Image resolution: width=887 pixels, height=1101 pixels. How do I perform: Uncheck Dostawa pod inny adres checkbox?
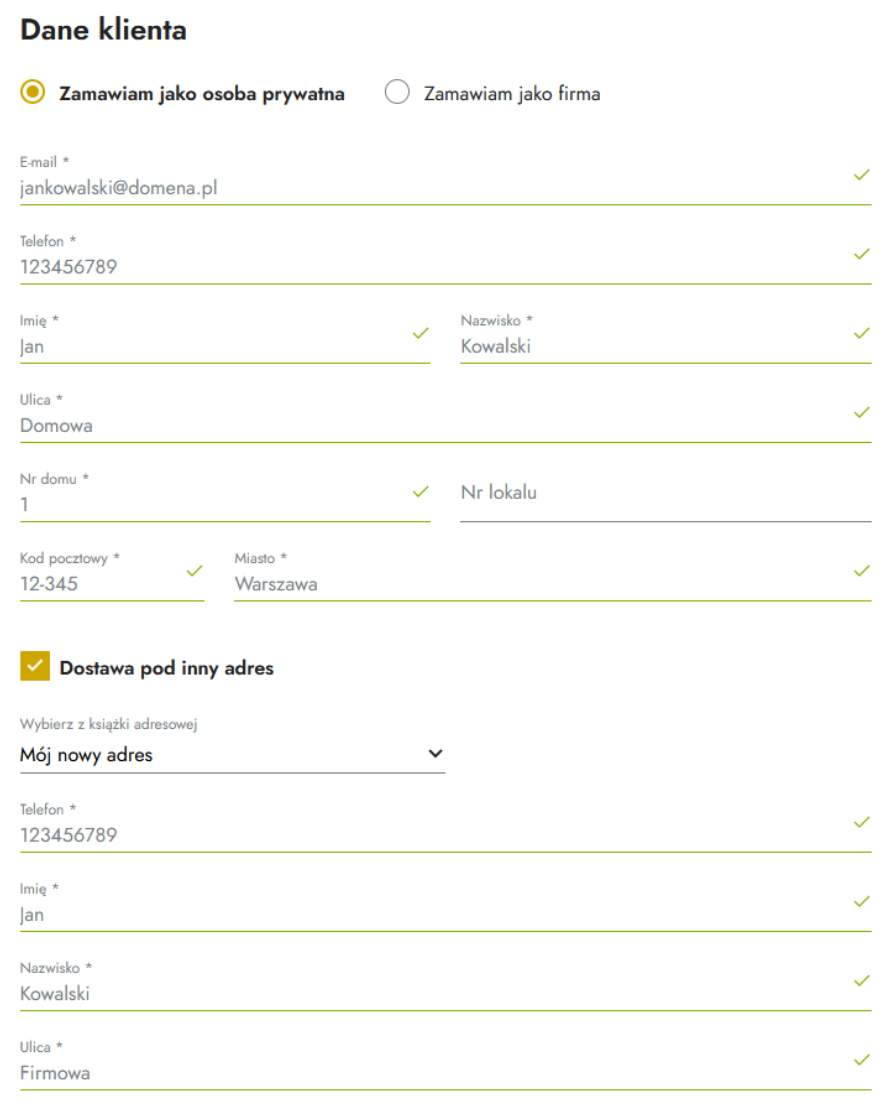pos(35,666)
